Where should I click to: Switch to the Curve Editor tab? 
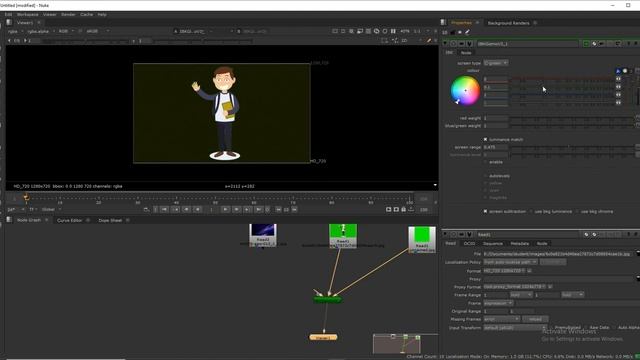click(x=69, y=220)
